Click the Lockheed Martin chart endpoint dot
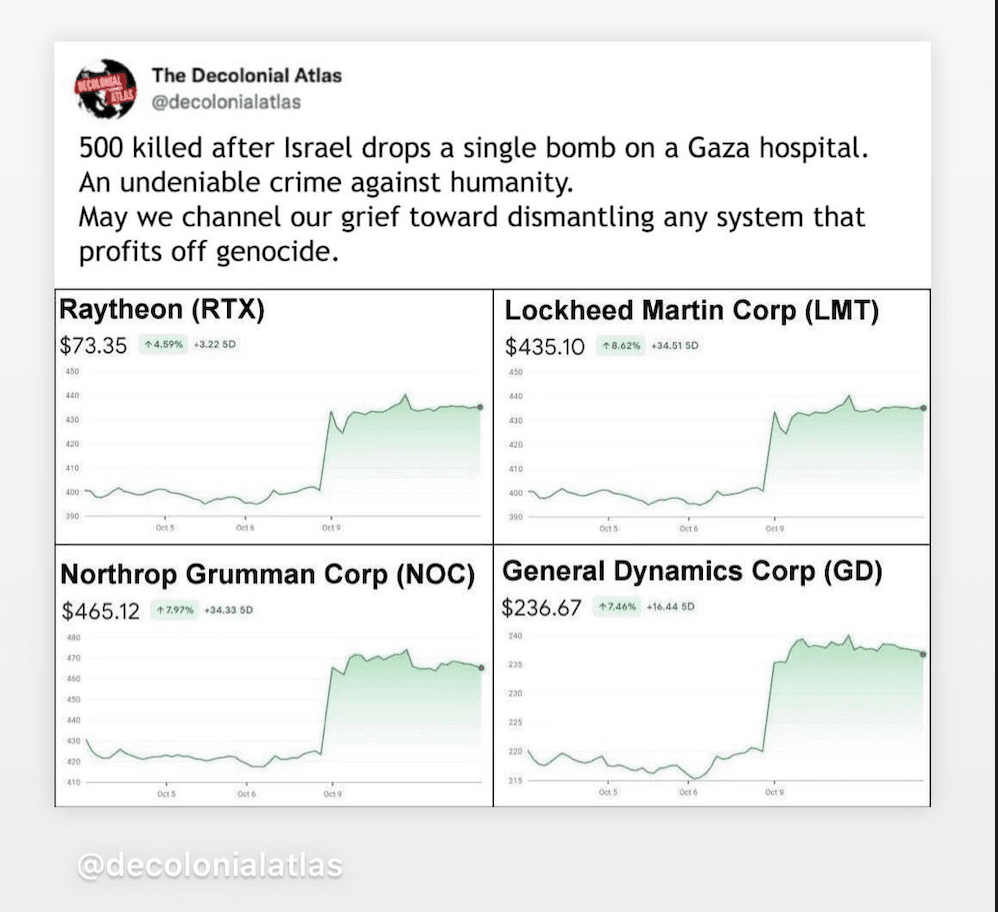998x912 pixels. coord(922,408)
